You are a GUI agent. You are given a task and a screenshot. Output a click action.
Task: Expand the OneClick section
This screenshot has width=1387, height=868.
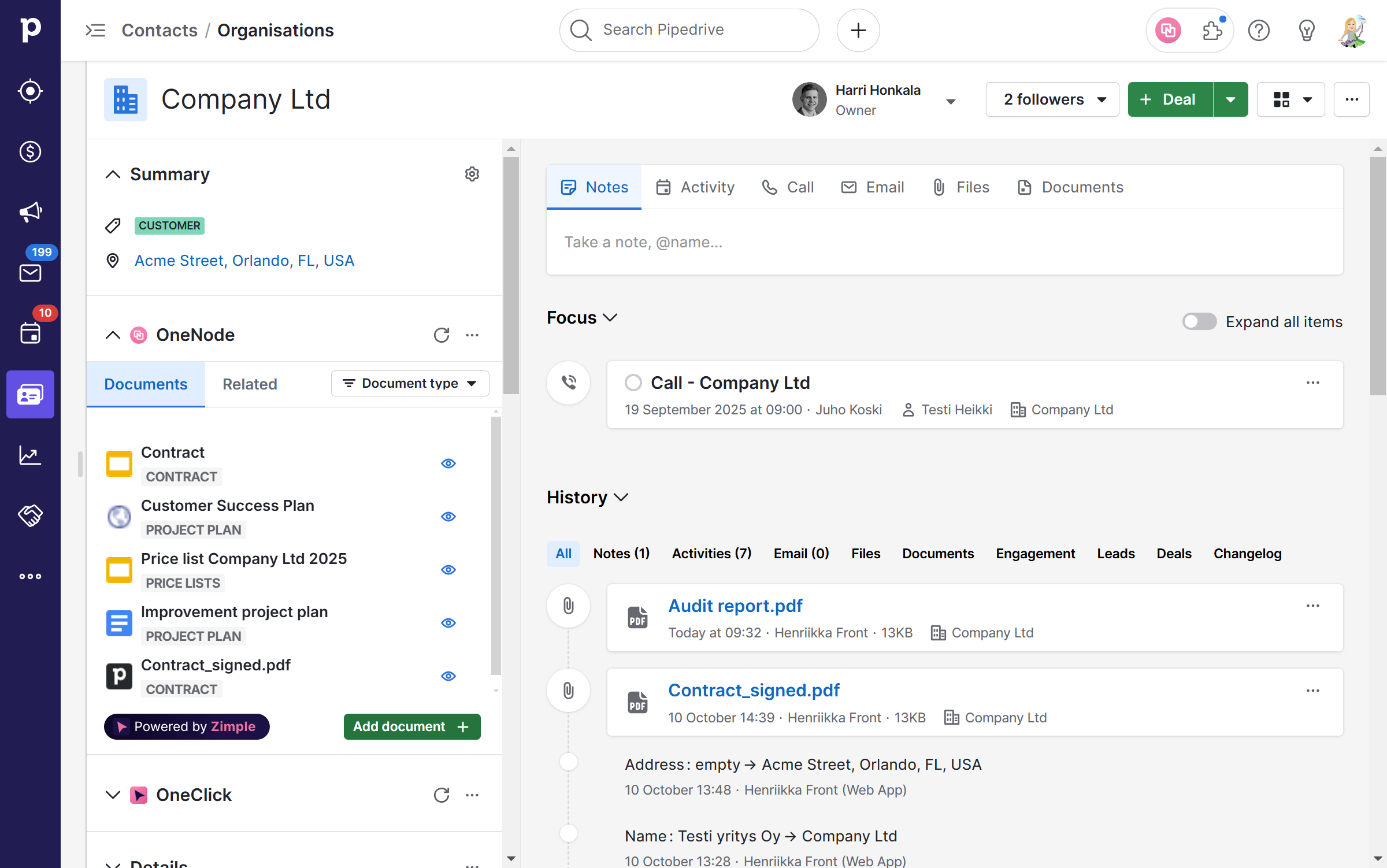113,795
